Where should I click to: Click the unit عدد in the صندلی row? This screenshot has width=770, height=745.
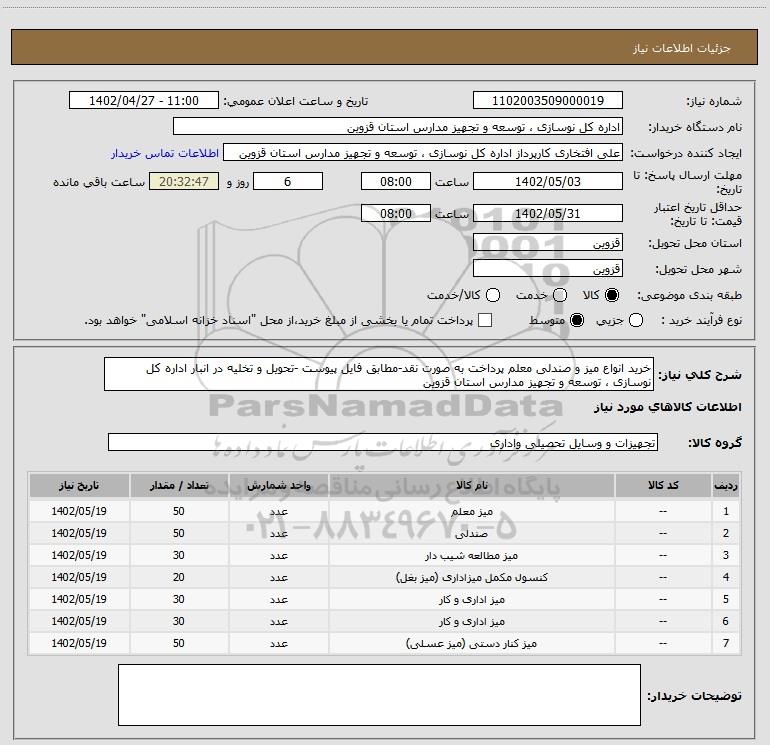coord(278,533)
